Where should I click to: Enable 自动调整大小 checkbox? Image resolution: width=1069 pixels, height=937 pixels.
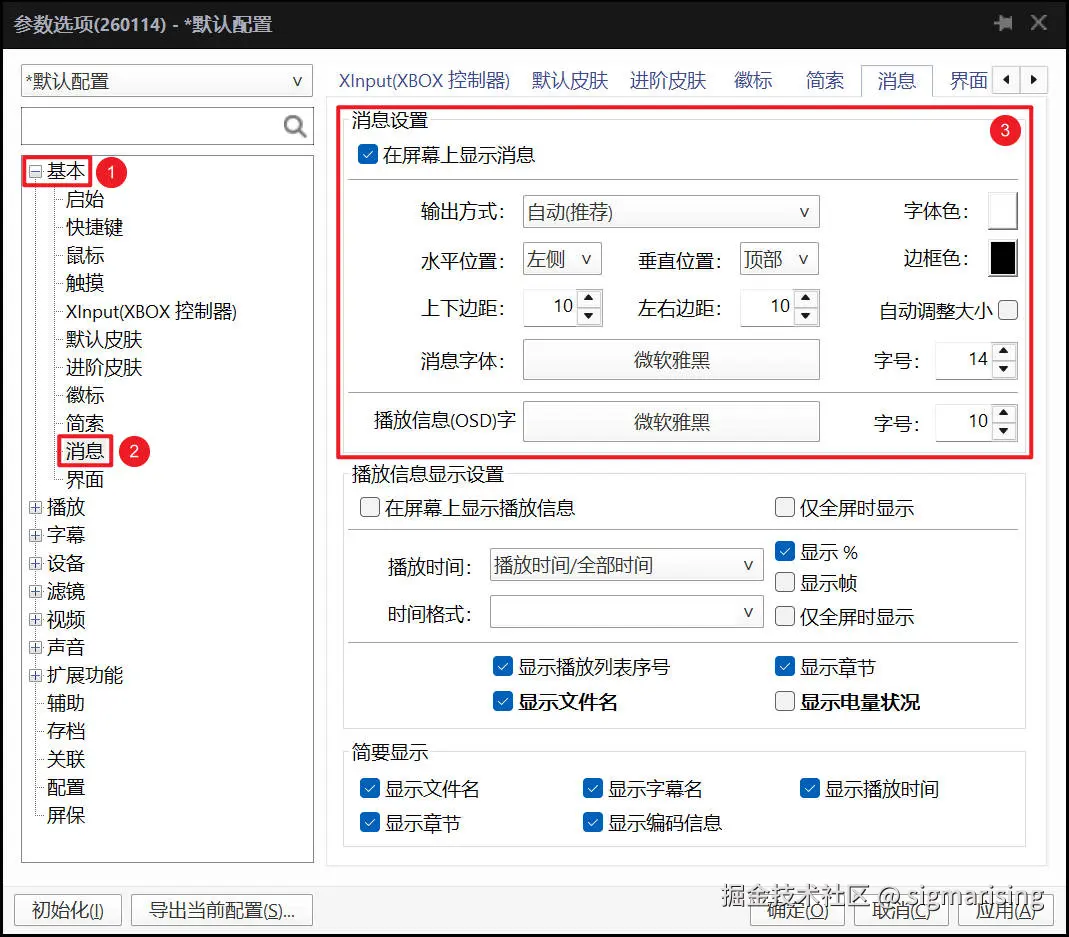click(1006, 311)
